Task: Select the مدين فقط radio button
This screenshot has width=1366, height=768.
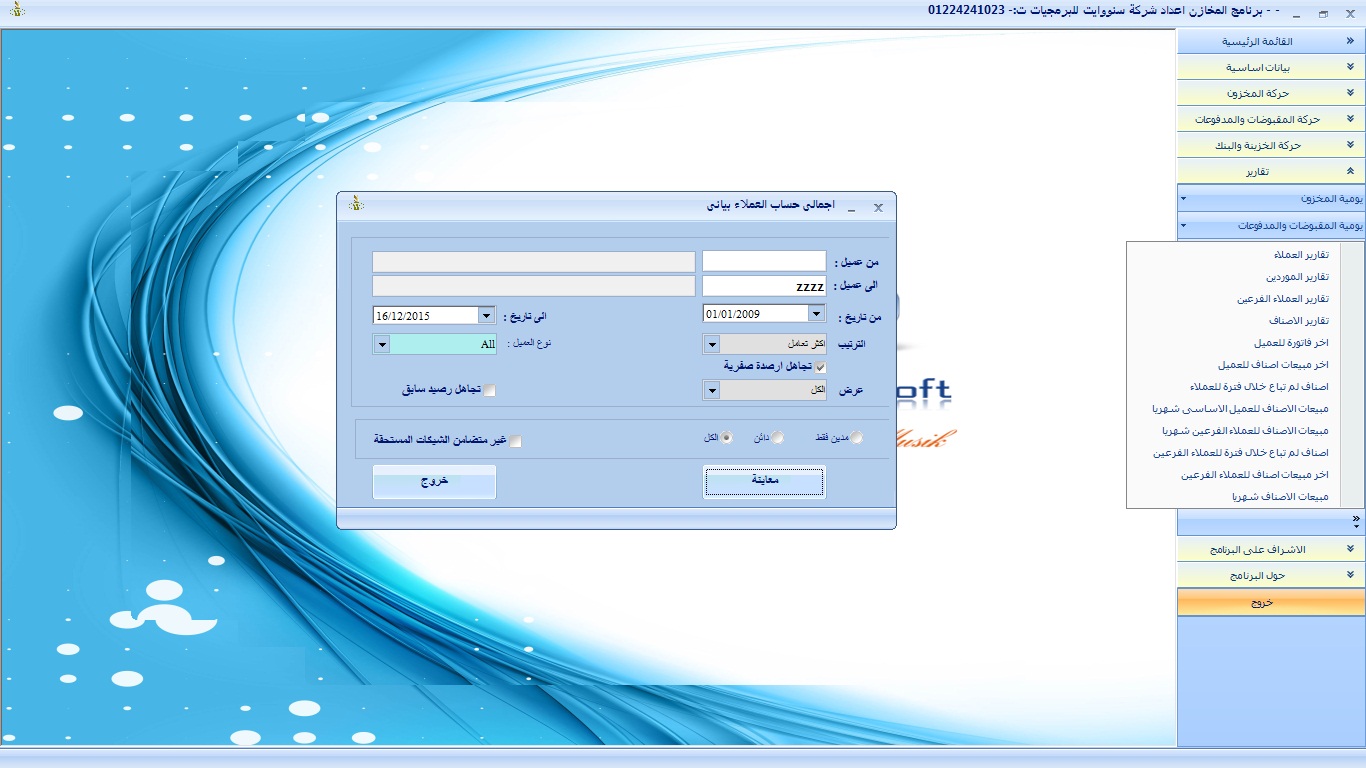Action: click(856, 437)
